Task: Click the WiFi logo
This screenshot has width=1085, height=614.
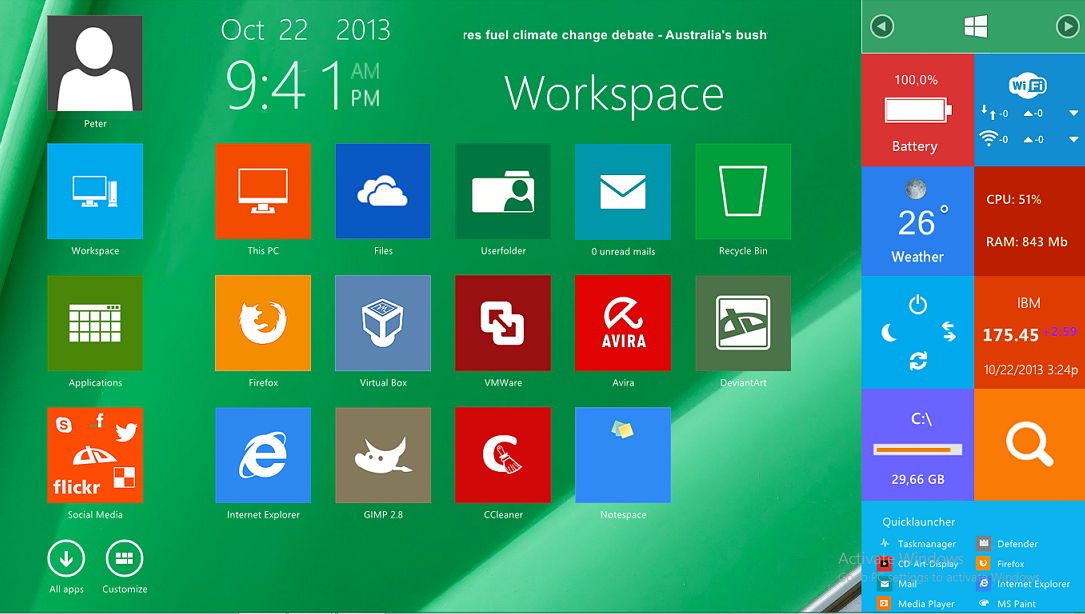Action: tap(1028, 85)
